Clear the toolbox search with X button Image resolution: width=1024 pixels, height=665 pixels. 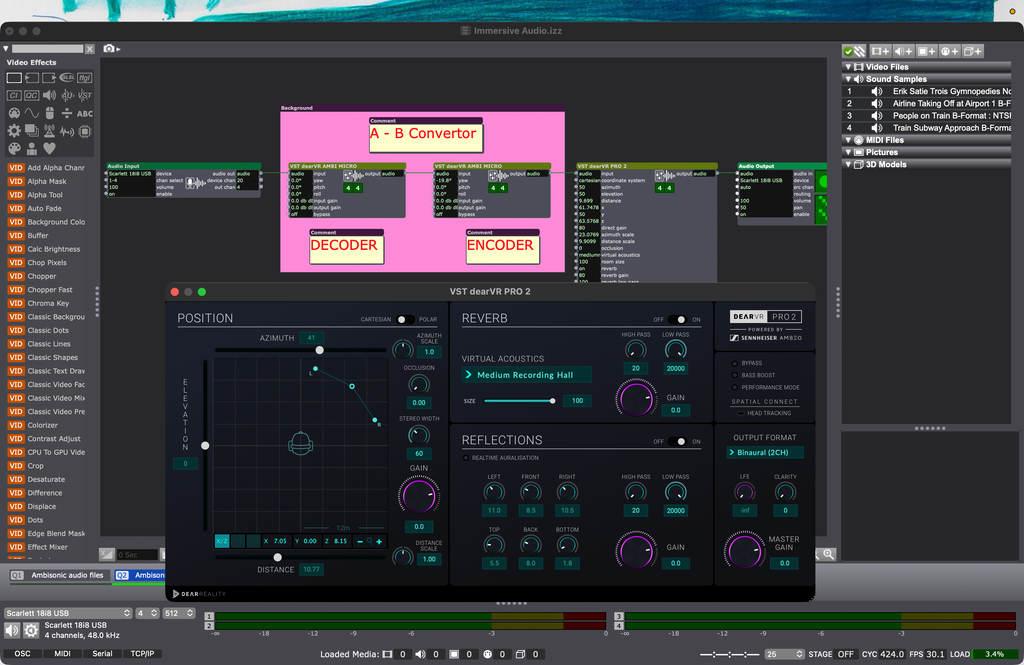tap(90, 49)
